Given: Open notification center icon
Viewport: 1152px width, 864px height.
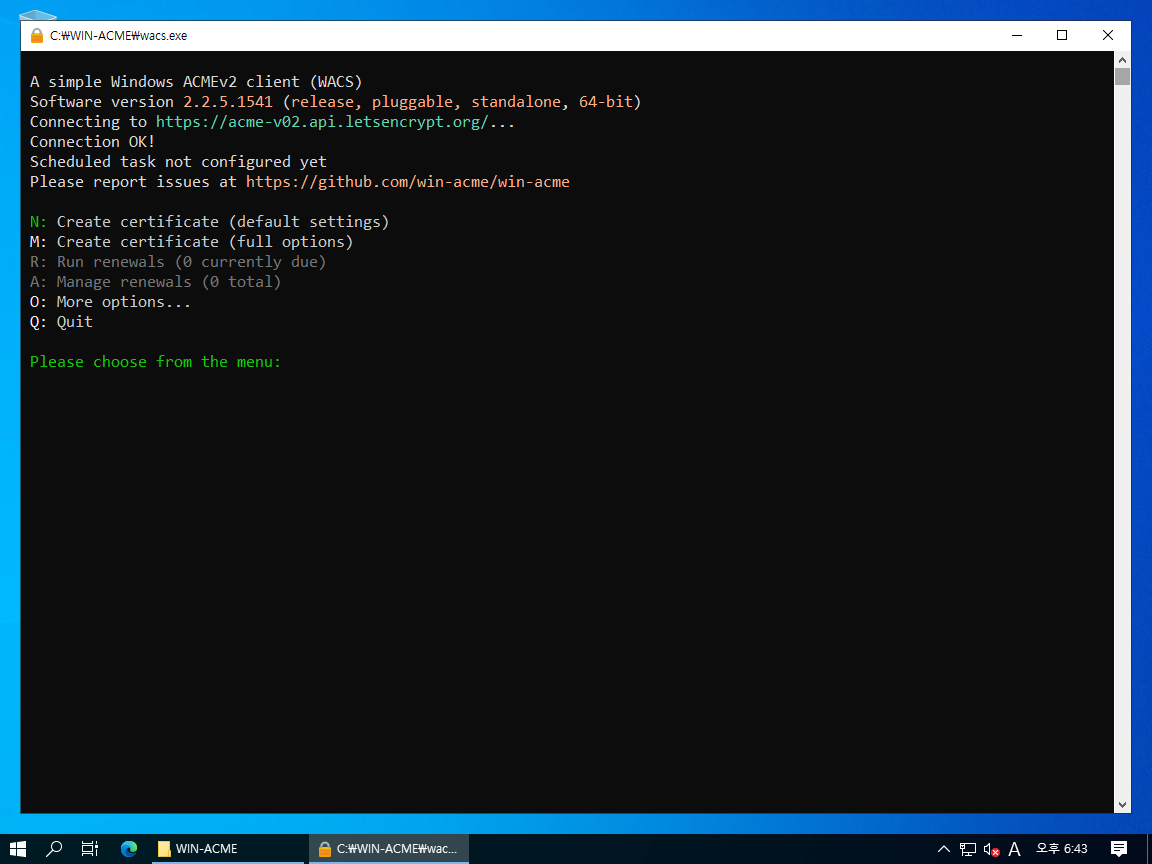Looking at the screenshot, I should click(1119, 849).
